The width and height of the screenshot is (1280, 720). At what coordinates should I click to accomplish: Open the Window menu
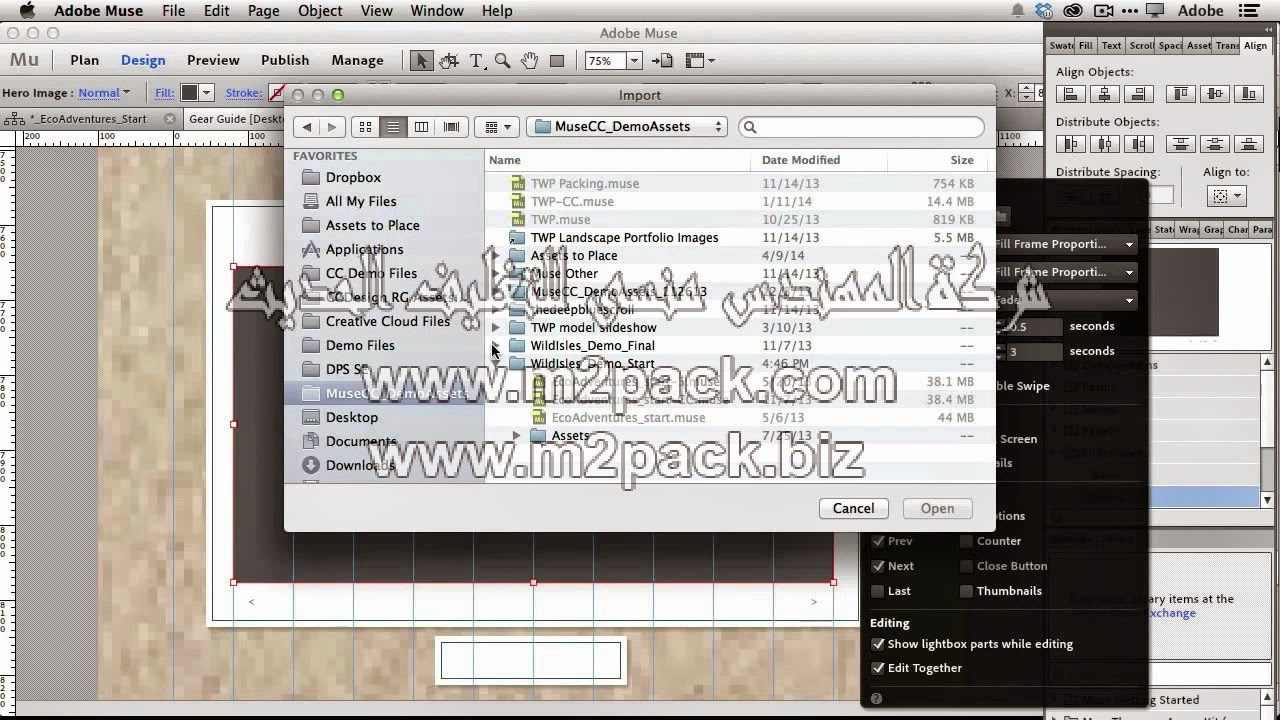coord(437,11)
